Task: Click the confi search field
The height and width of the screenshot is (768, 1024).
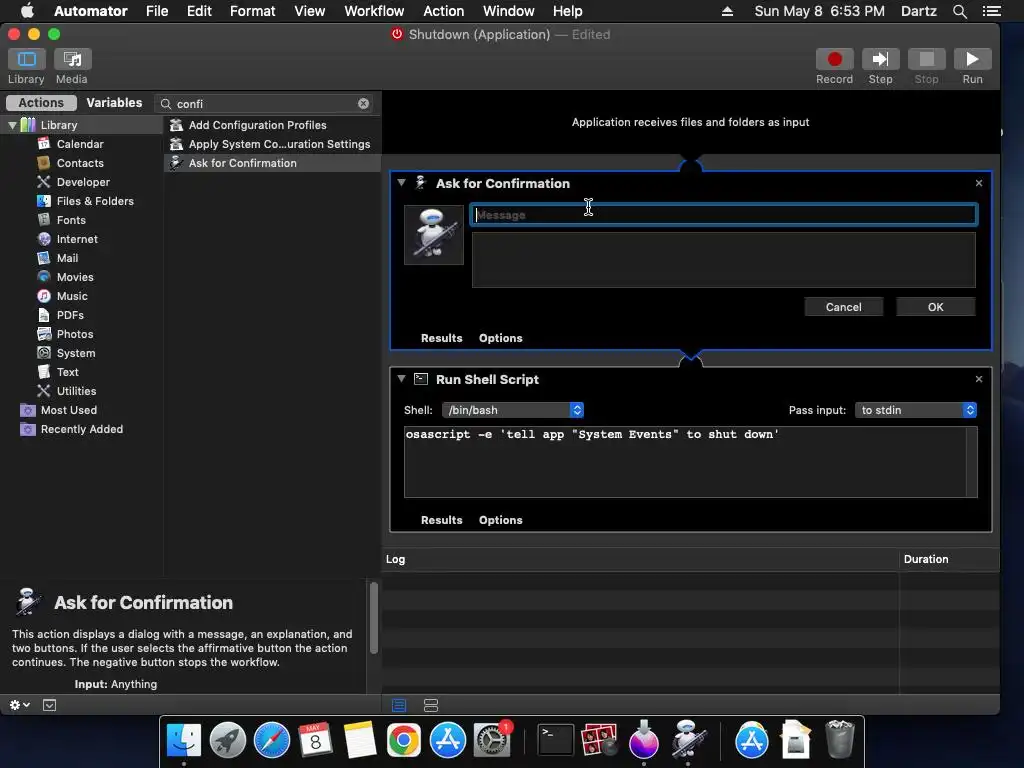Action: point(264,103)
